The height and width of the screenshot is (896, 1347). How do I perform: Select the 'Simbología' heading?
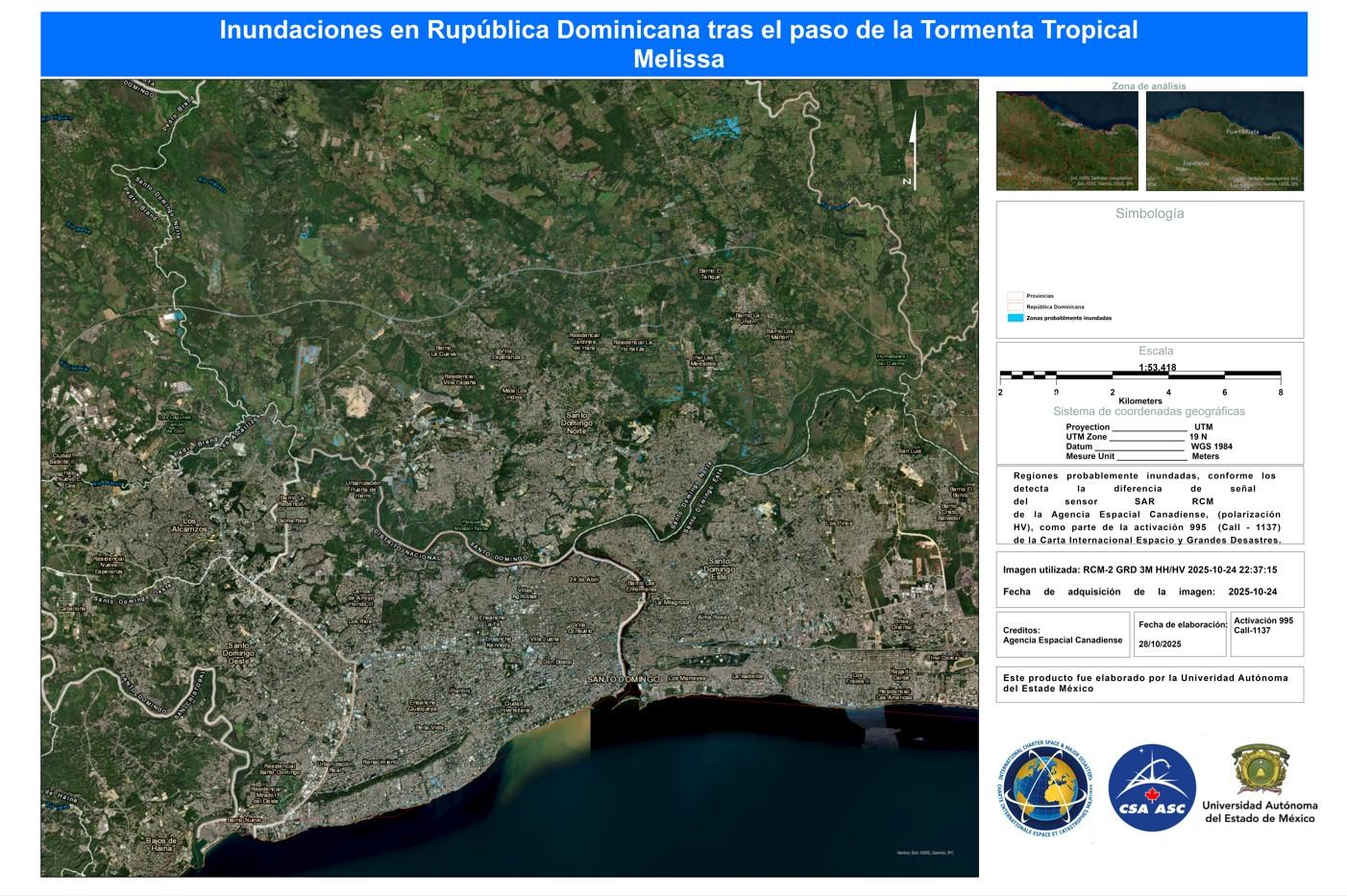coord(1149,213)
